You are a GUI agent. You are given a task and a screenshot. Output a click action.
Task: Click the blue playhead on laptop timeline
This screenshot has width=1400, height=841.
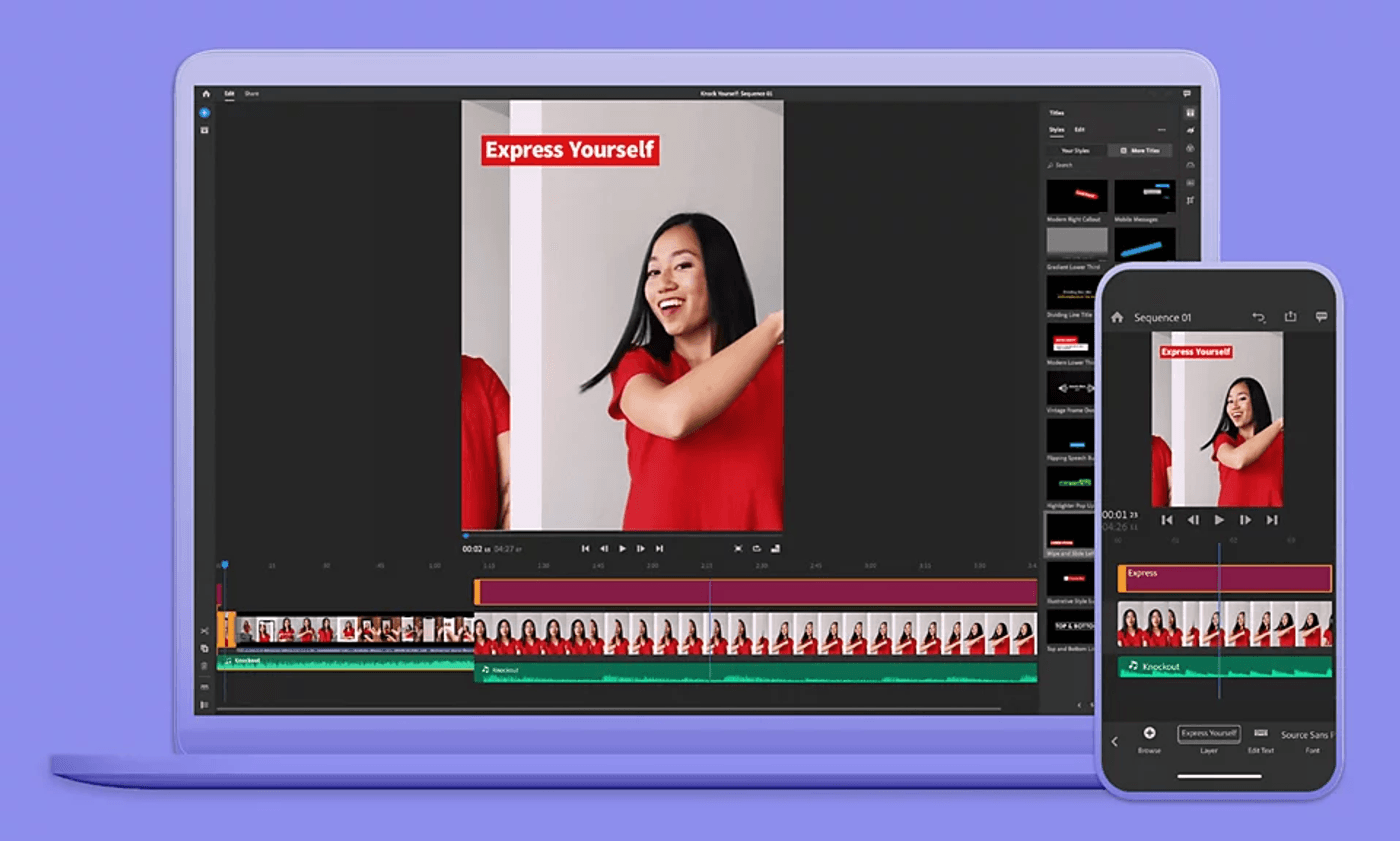[x=225, y=565]
